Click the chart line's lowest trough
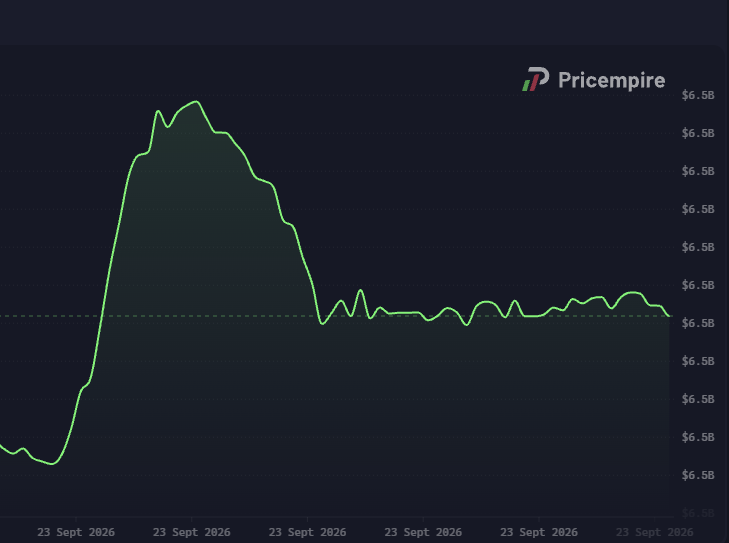729x543 pixels. [x=53, y=464]
